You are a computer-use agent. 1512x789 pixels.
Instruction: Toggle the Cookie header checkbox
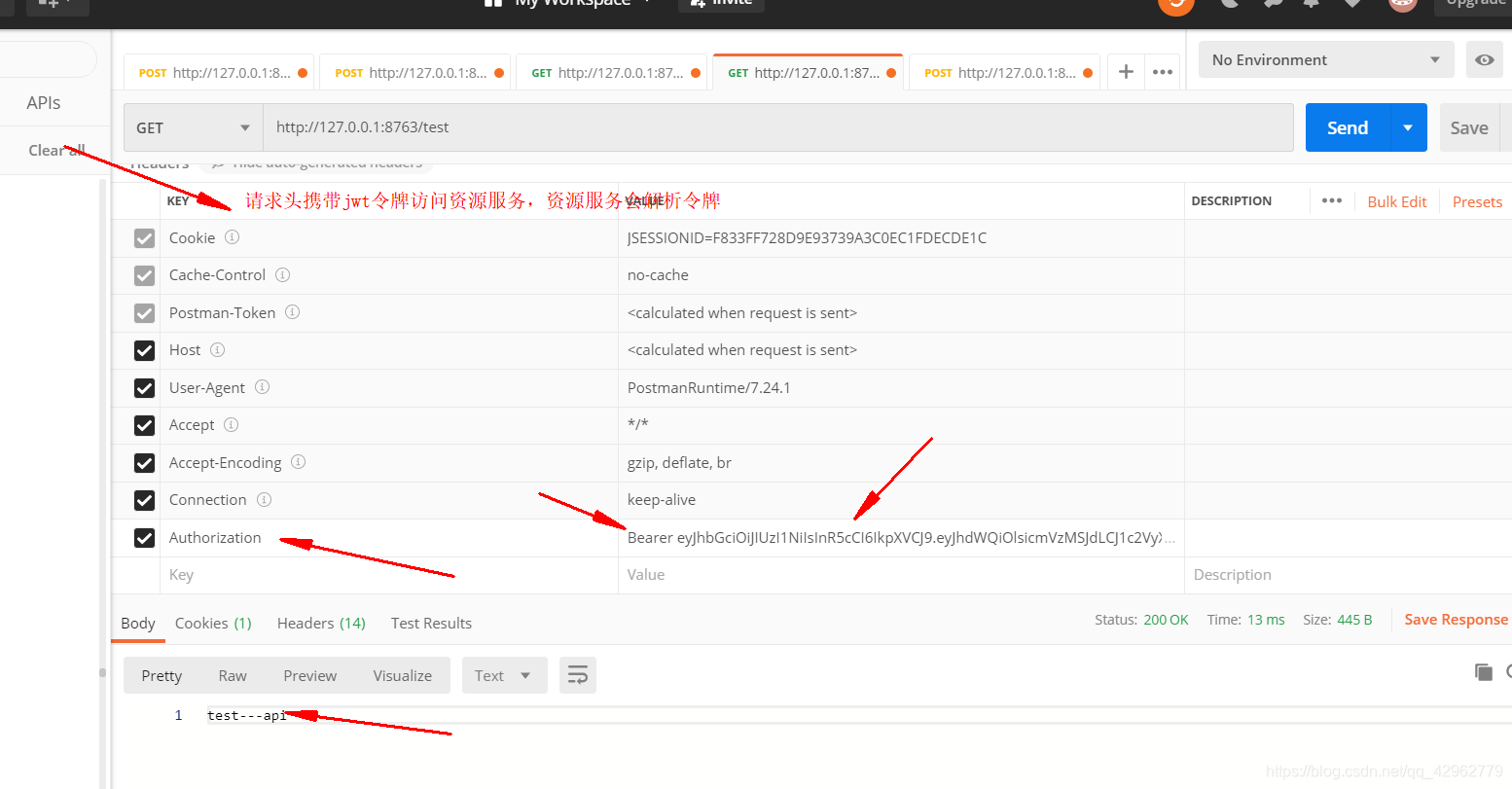point(144,238)
